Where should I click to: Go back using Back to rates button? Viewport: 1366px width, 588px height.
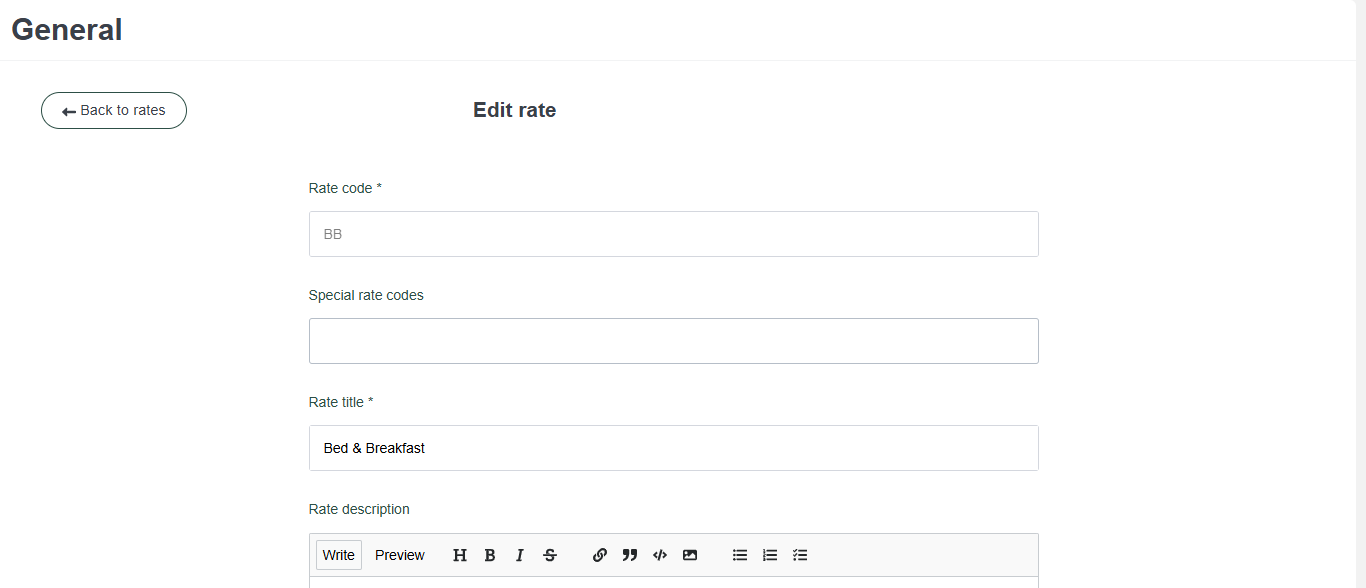(x=114, y=111)
